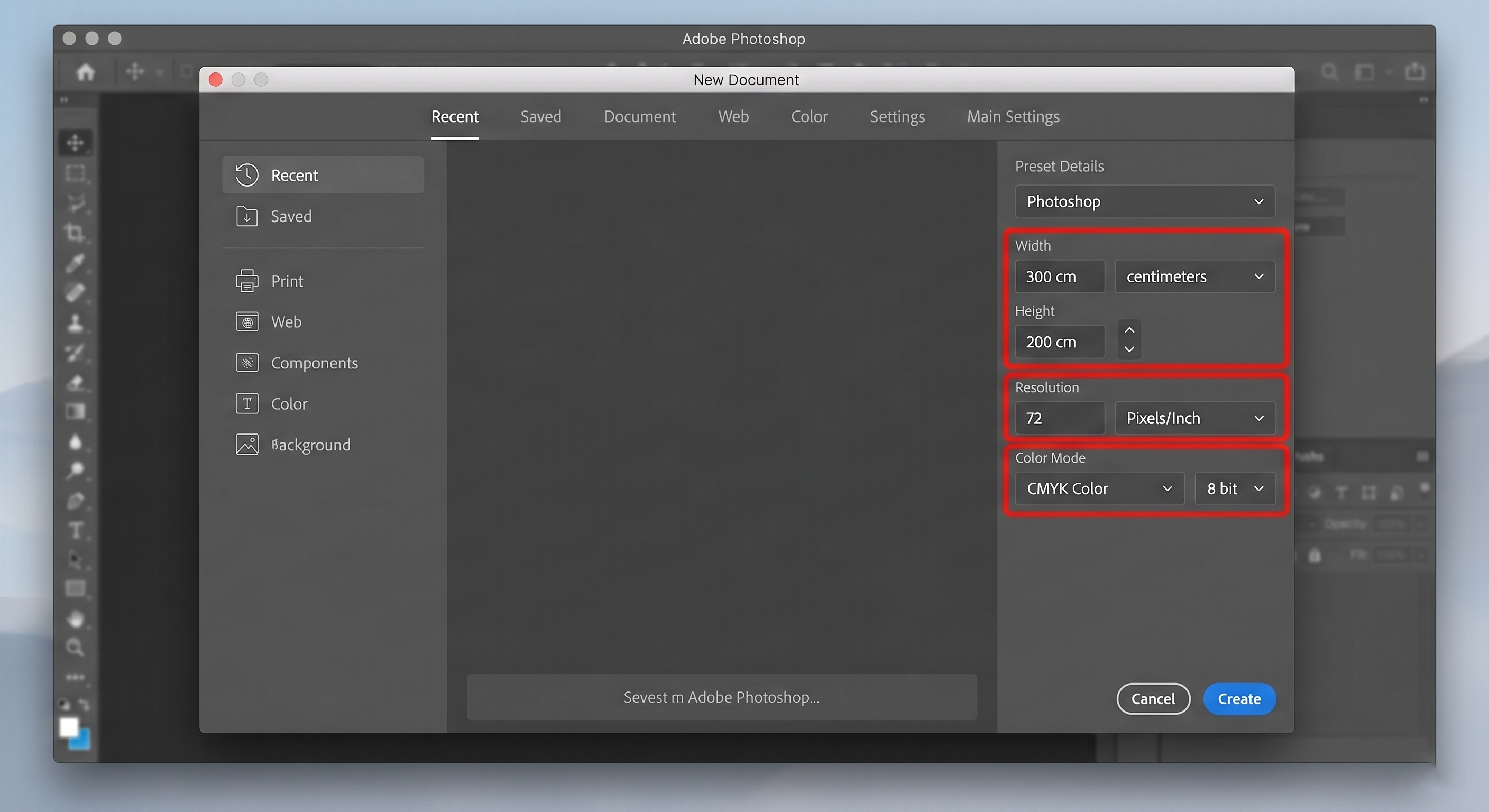Image resolution: width=1489 pixels, height=812 pixels.
Task: Select the Clone Stamp tool
Action: pyautogui.click(x=75, y=323)
